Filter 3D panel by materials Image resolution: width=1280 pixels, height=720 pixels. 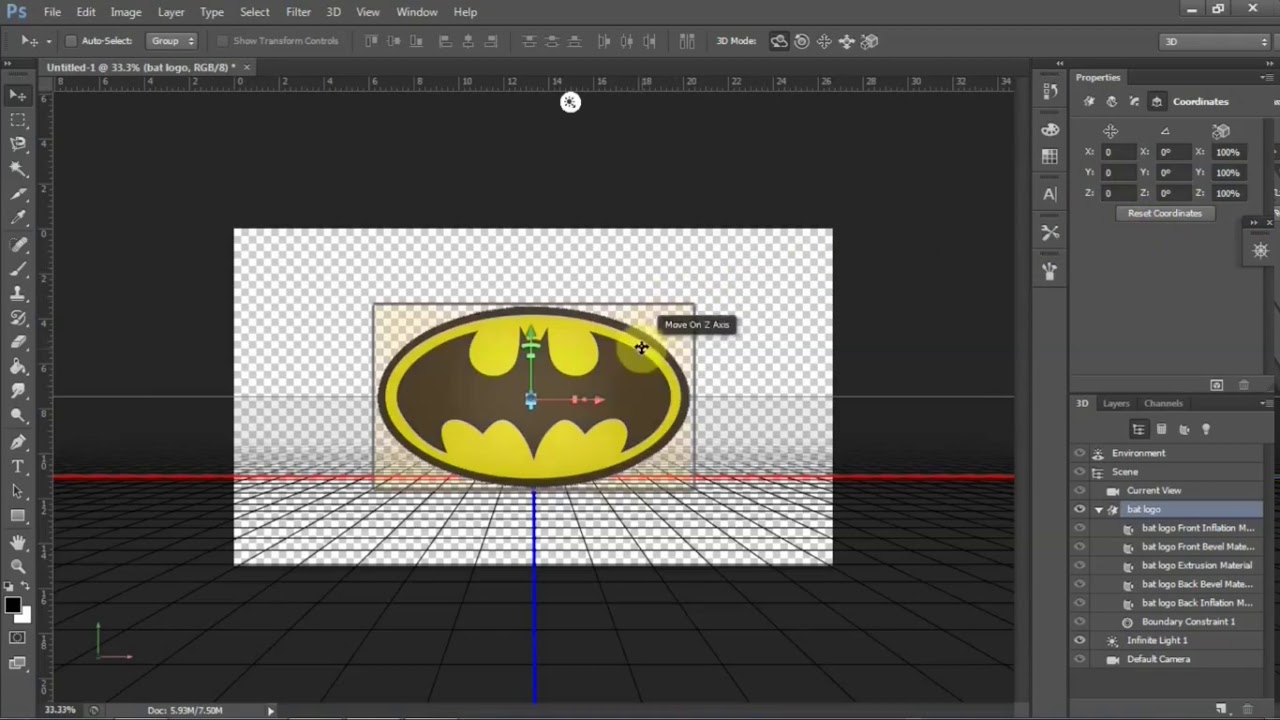(1184, 429)
